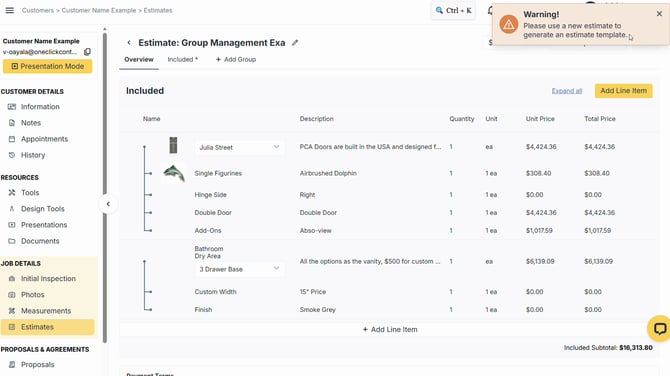Collapse the sidebar with chevron button

point(108,204)
